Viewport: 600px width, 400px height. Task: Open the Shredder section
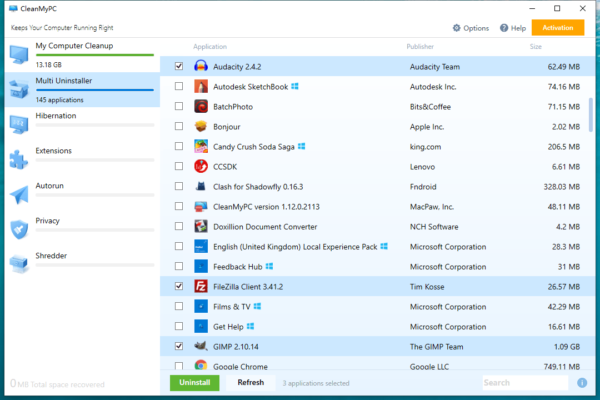pyautogui.click(x=82, y=264)
